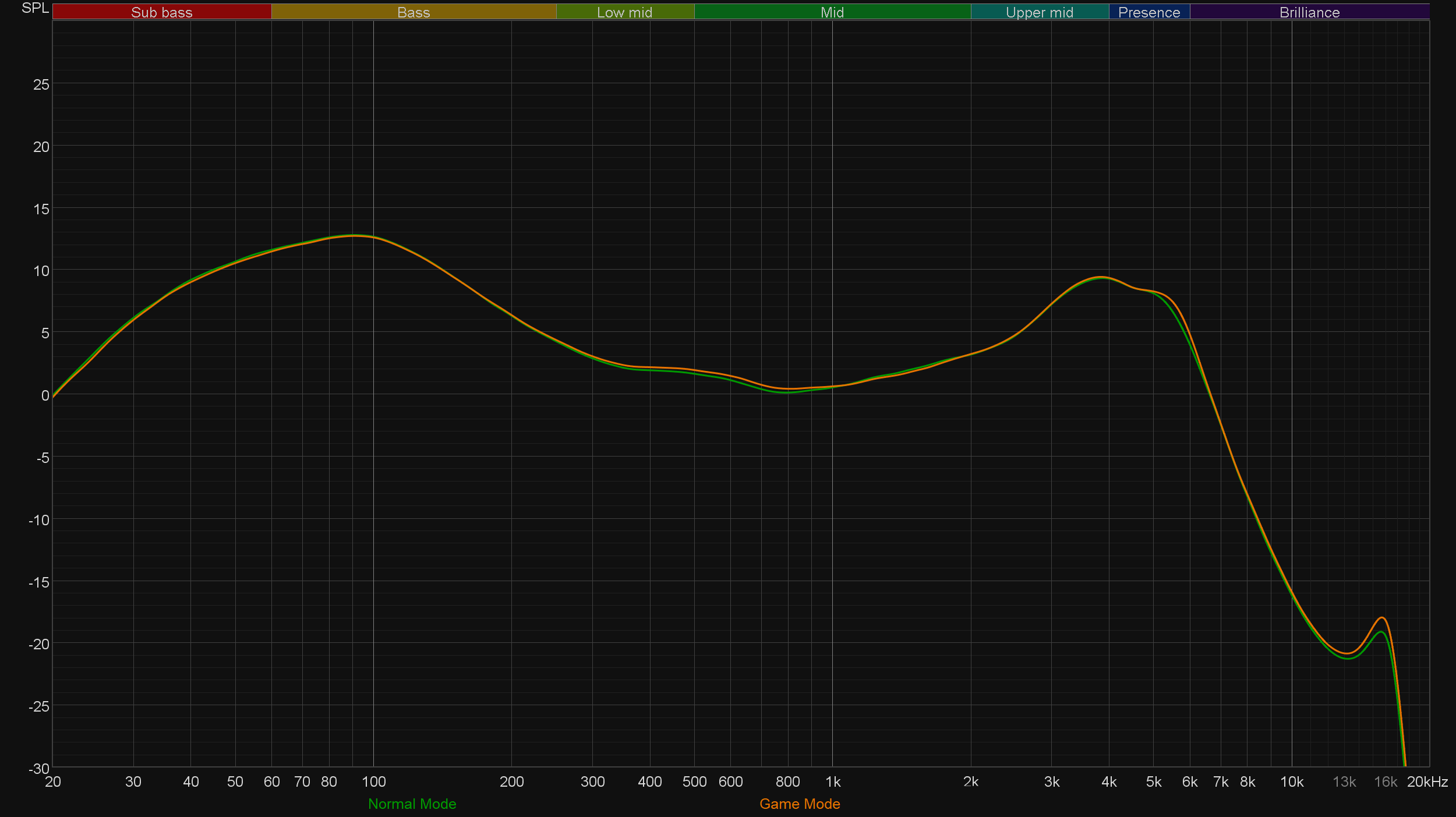This screenshot has width=1456, height=817.
Task: Toggle the Normal Mode legend label
Action: [x=412, y=804]
